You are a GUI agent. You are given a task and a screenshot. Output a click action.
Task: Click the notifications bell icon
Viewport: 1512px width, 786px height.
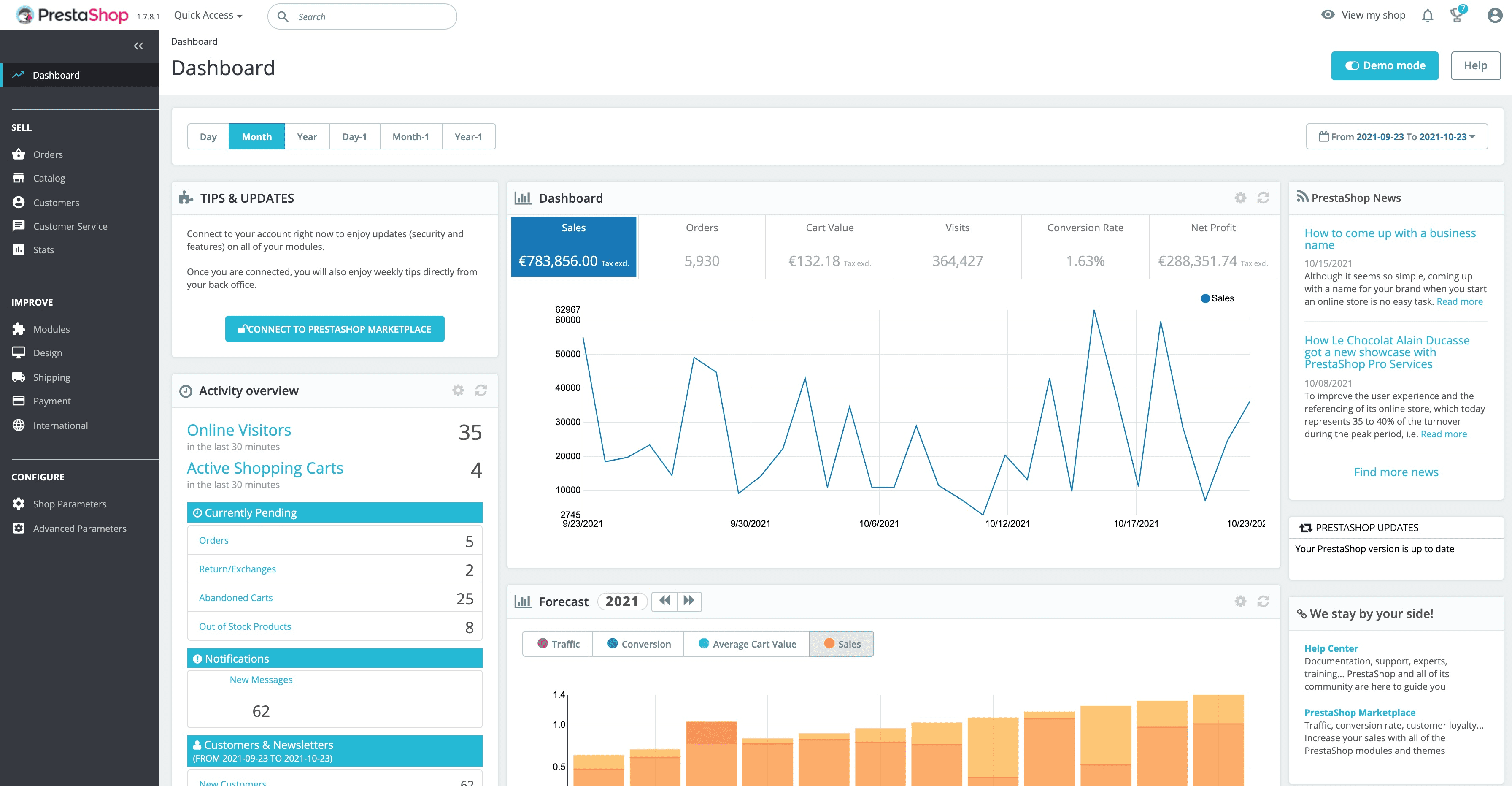click(1427, 16)
